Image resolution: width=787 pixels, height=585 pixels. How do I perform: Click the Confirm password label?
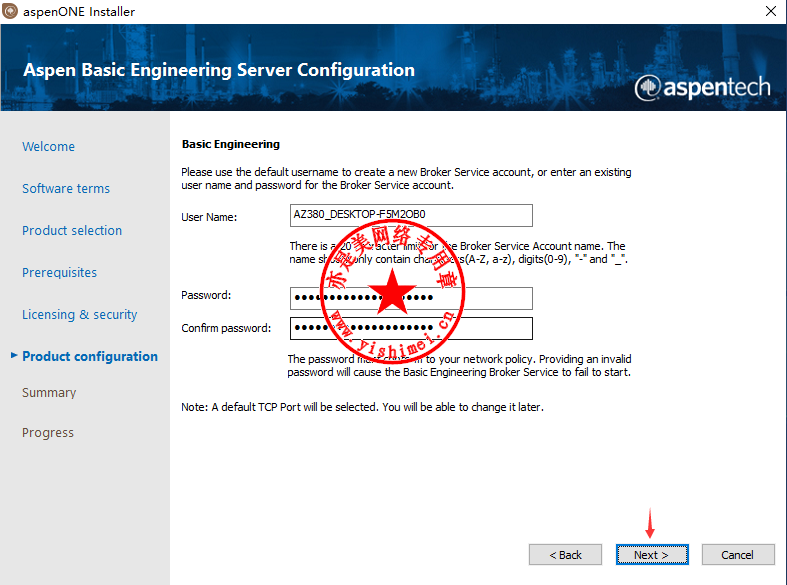(x=226, y=328)
